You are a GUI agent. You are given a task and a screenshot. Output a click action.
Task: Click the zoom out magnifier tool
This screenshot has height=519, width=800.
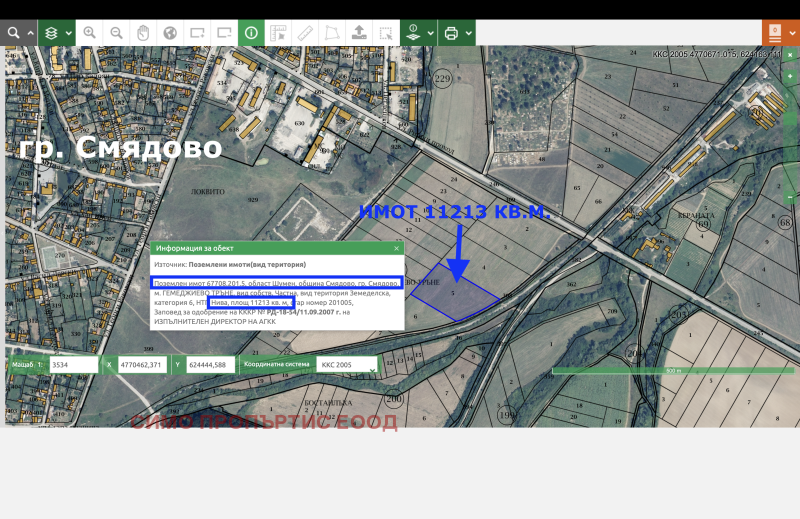click(116, 33)
